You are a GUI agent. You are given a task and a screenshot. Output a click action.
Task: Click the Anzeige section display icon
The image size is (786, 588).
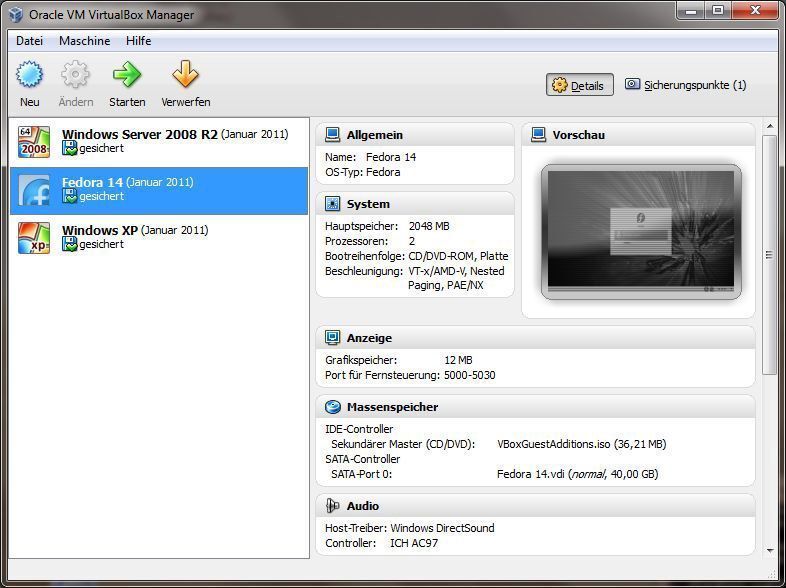tap(332, 338)
